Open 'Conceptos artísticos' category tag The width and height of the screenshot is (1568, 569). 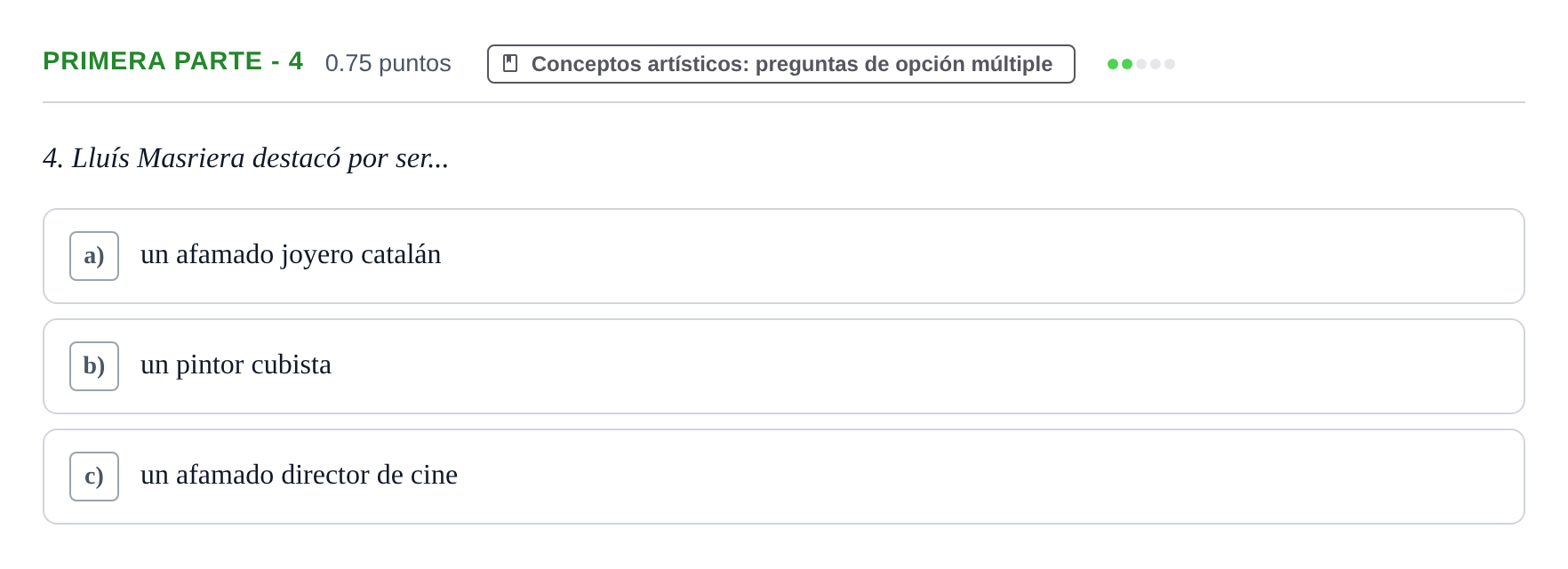click(781, 64)
